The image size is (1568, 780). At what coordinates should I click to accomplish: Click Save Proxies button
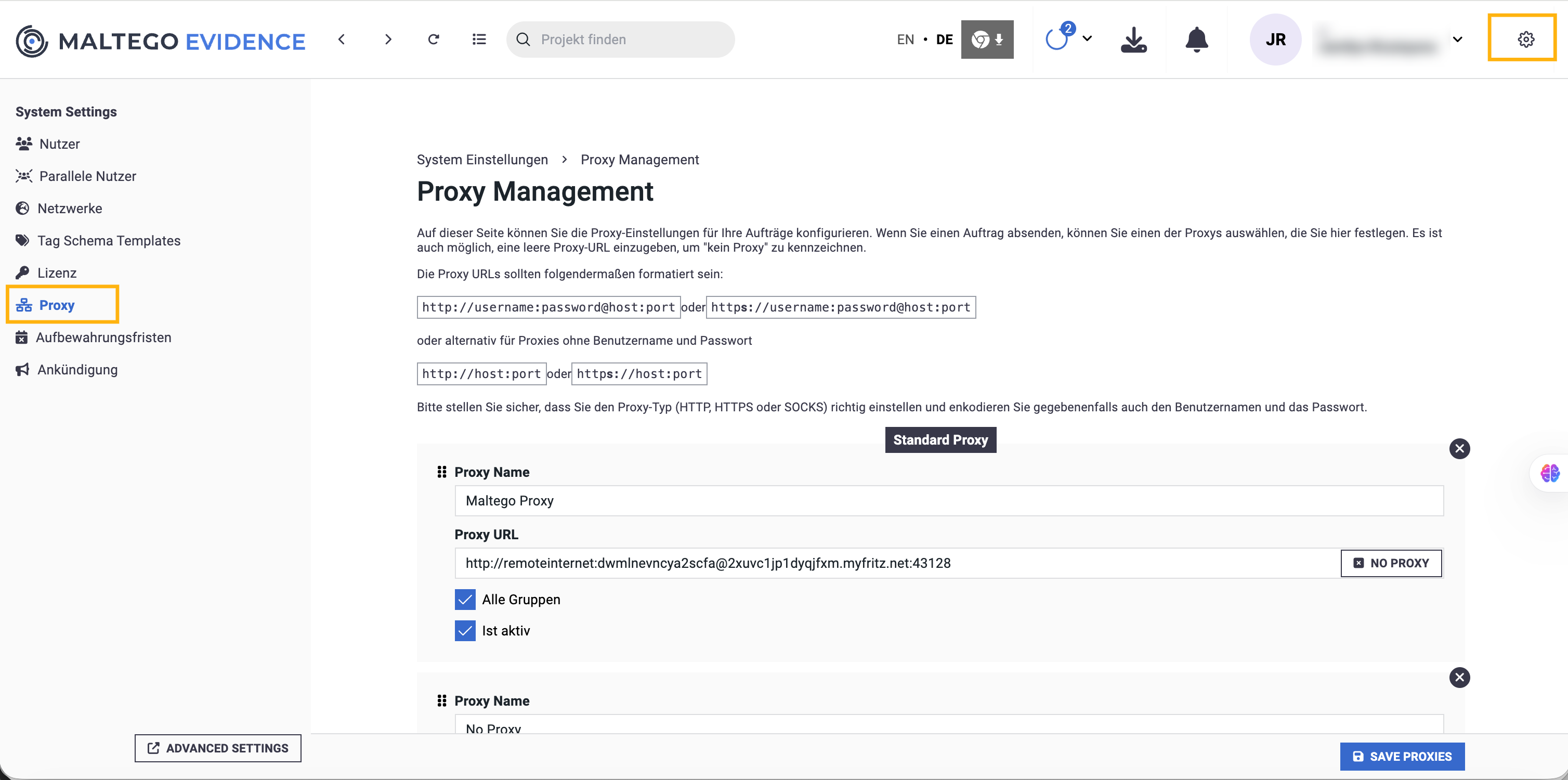1402,756
